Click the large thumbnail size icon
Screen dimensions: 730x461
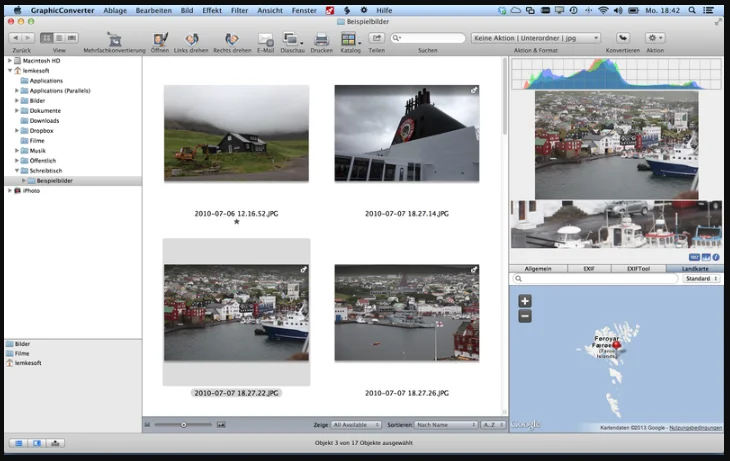[x=221, y=425]
